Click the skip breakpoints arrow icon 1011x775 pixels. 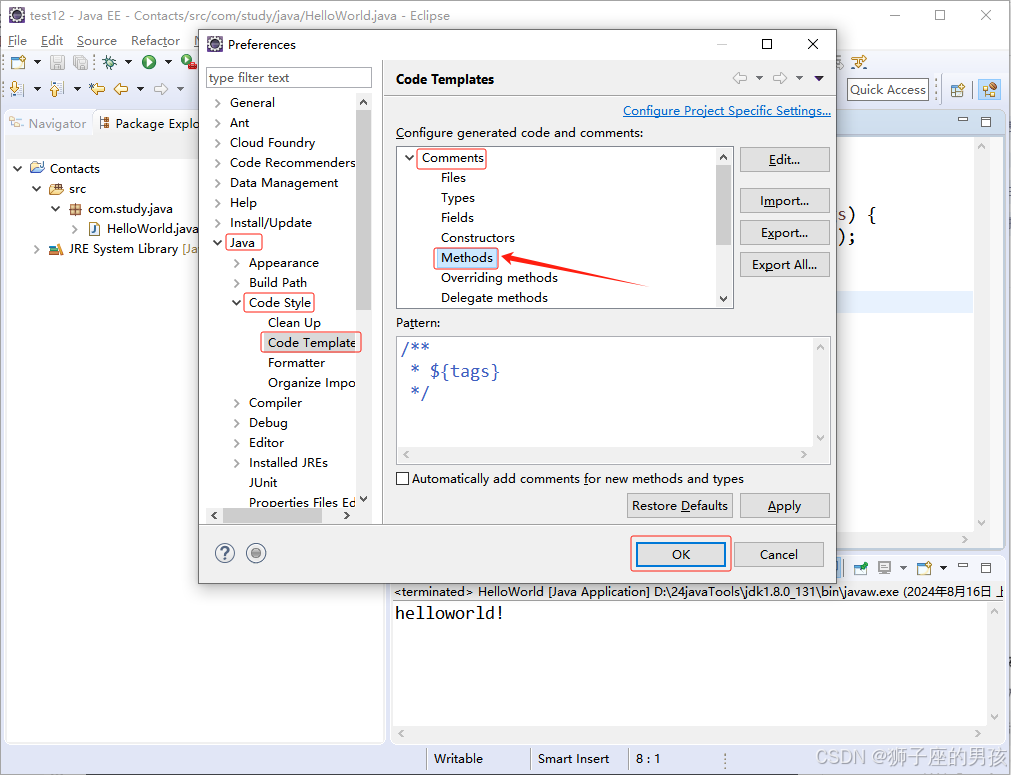(x=859, y=63)
